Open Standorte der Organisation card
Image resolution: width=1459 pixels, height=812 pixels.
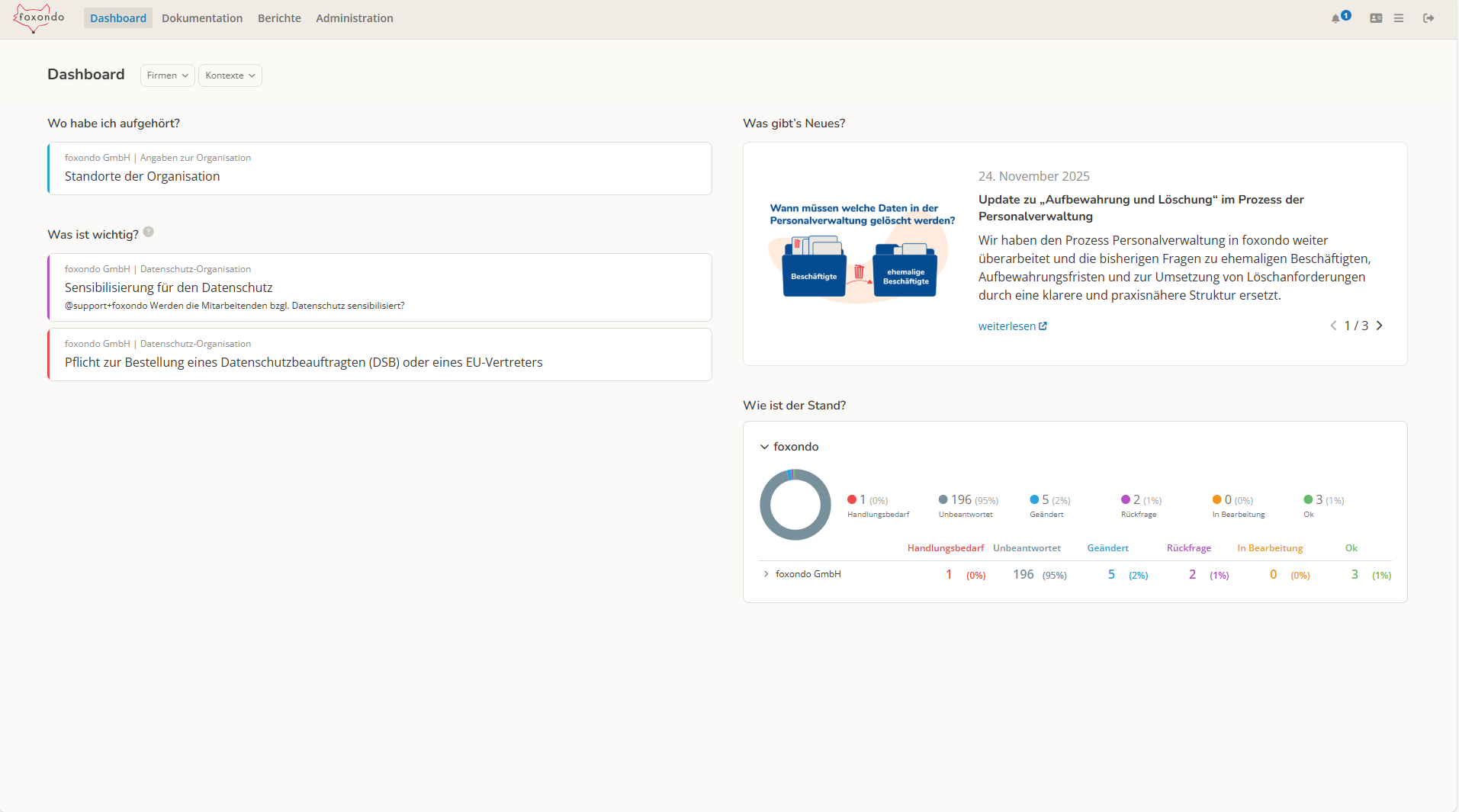pos(380,168)
